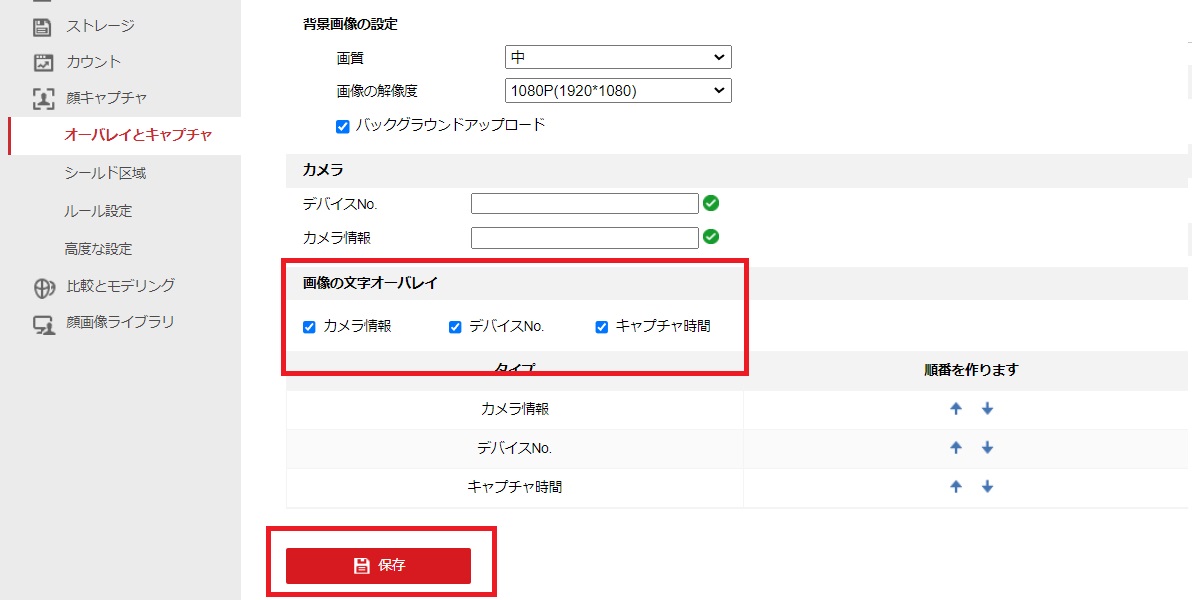Image resolution: width=1192 pixels, height=600 pixels.
Task: Open the 顔キャプチャ face capture icon
Action: click(x=41, y=98)
